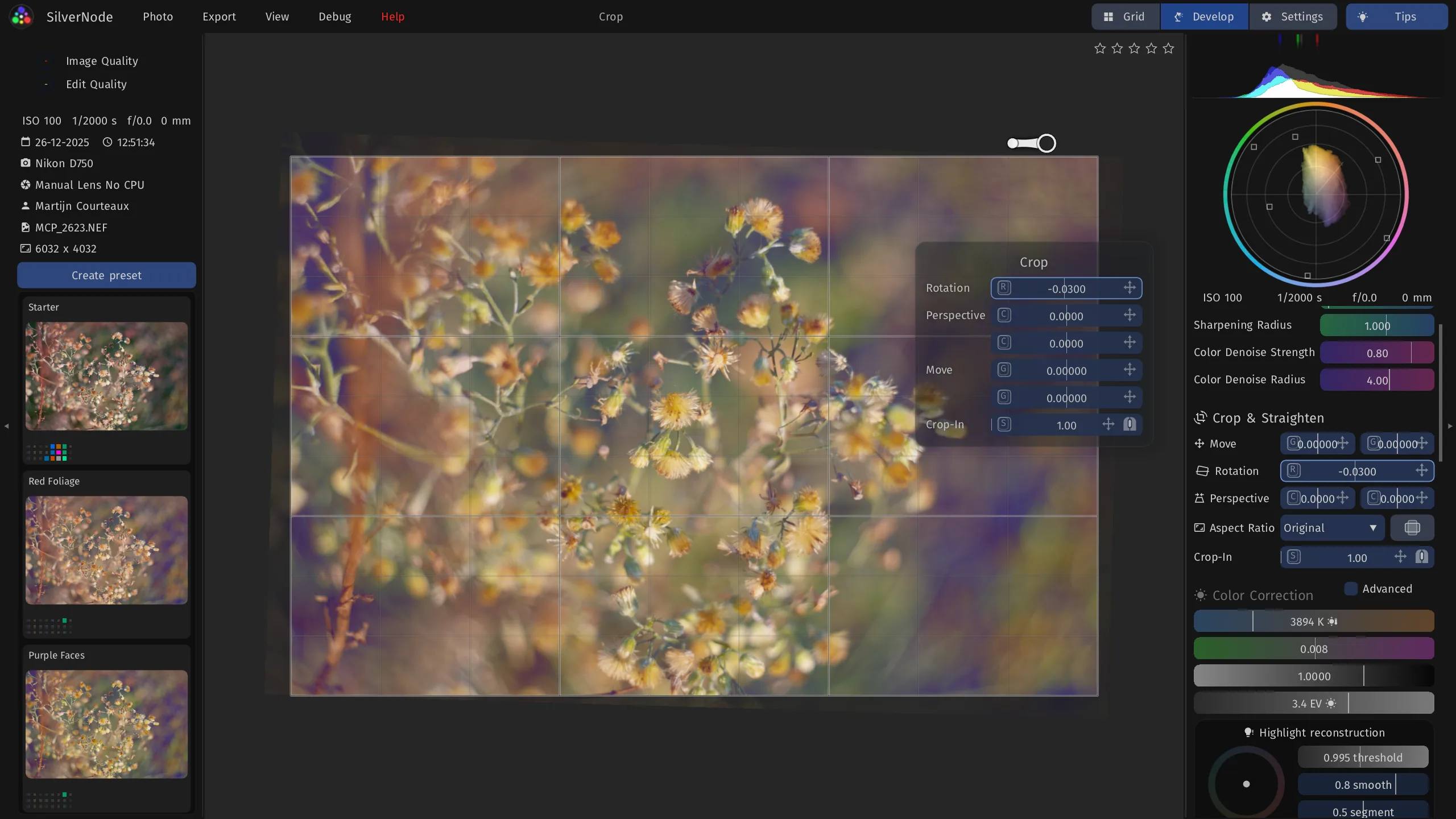
Task: Click the mouse icon in sidebar Crop-In field
Action: [x=1421, y=557]
